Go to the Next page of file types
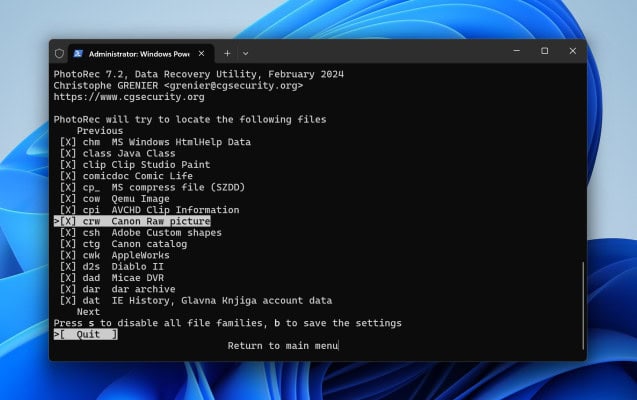This screenshot has height=400, width=637. click(x=88, y=312)
